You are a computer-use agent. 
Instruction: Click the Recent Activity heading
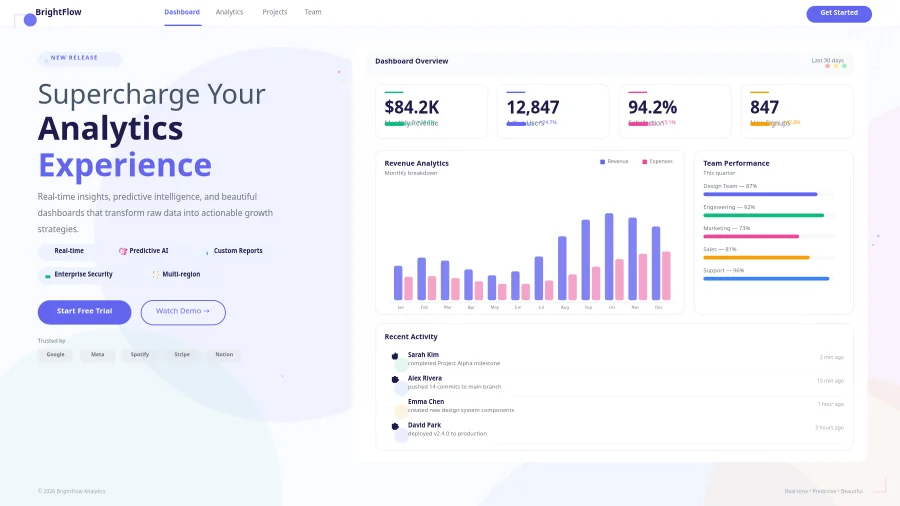click(411, 337)
